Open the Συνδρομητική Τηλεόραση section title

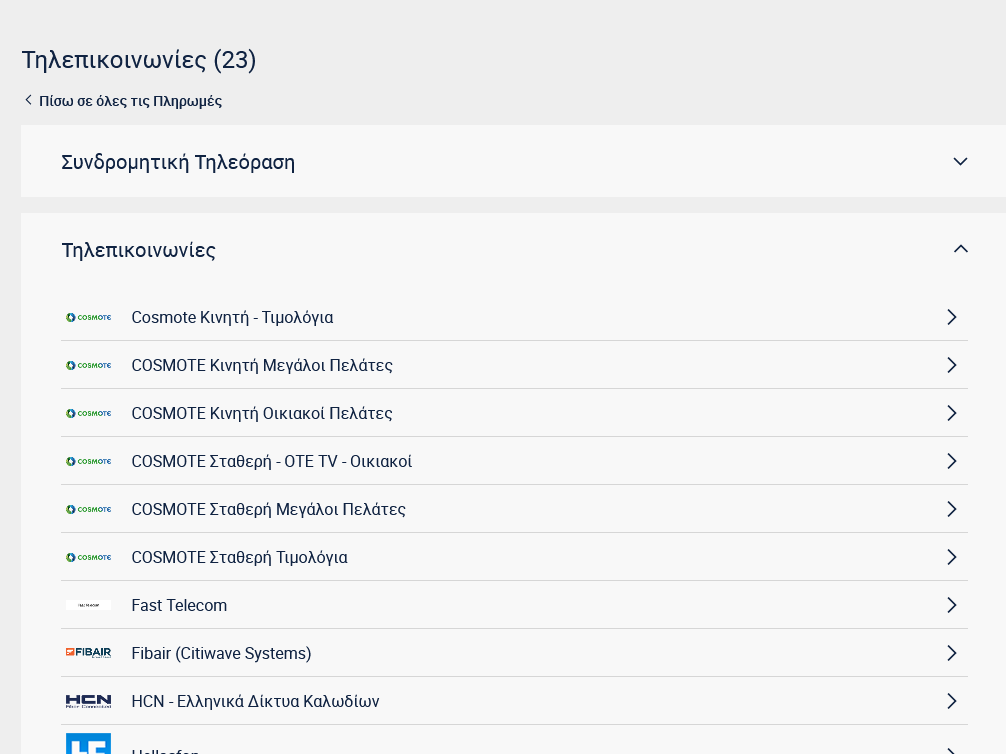(x=178, y=162)
